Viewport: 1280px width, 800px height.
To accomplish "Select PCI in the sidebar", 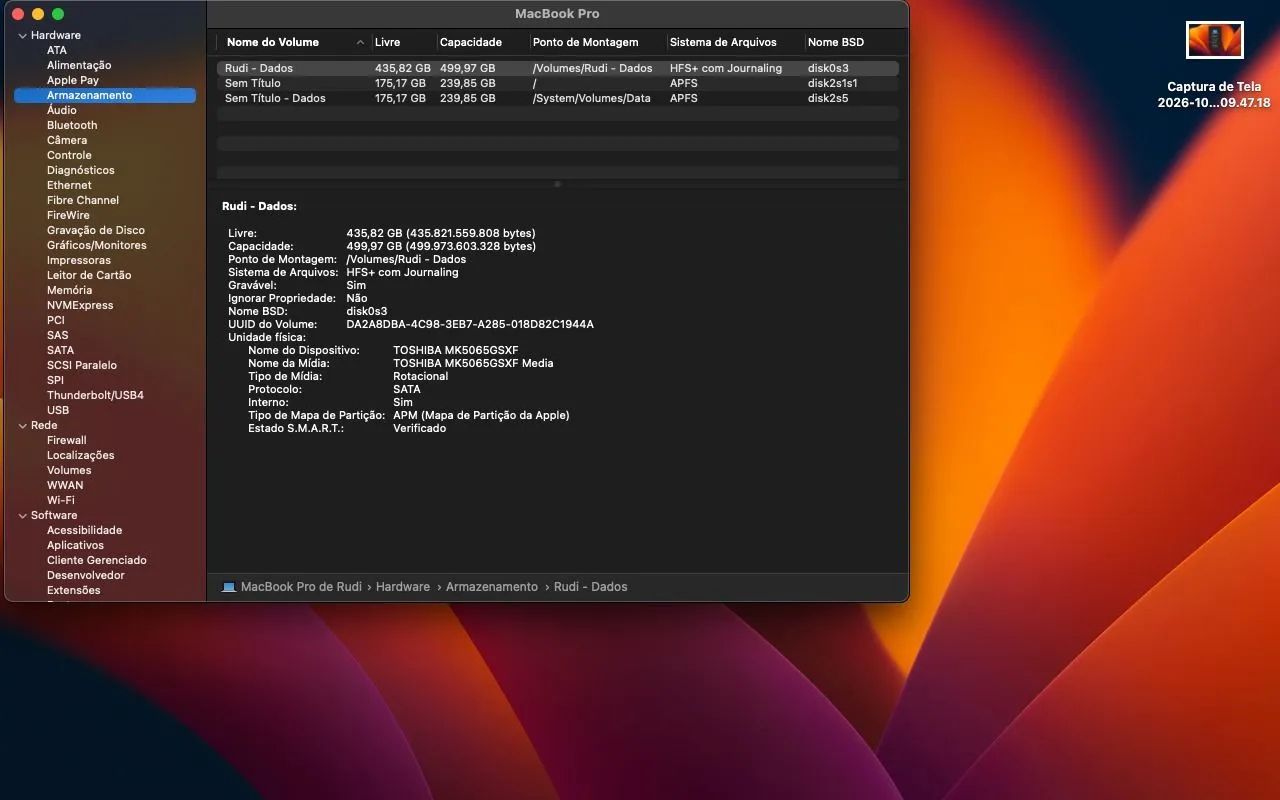I will click(x=56, y=320).
